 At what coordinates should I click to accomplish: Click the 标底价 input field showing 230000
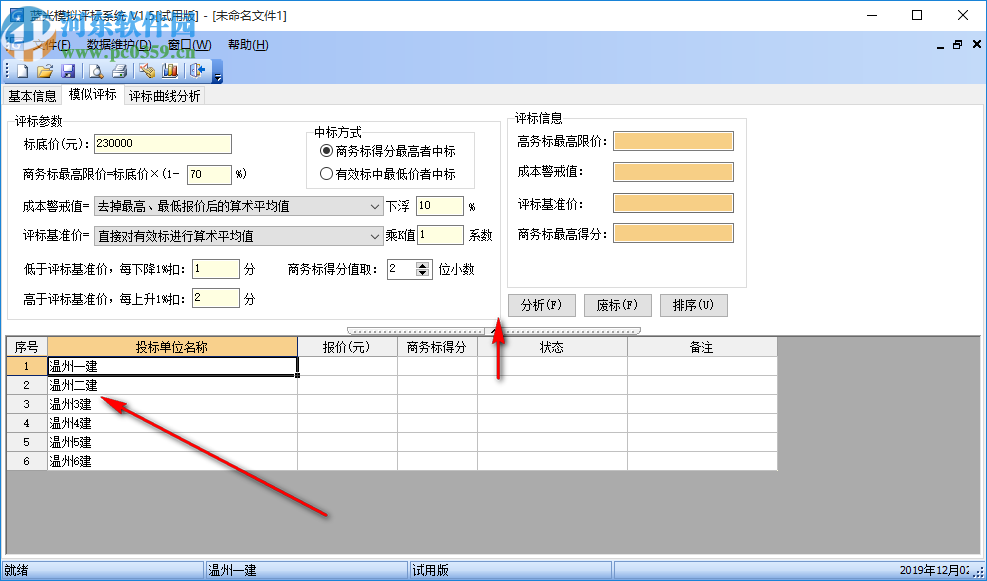(162, 143)
